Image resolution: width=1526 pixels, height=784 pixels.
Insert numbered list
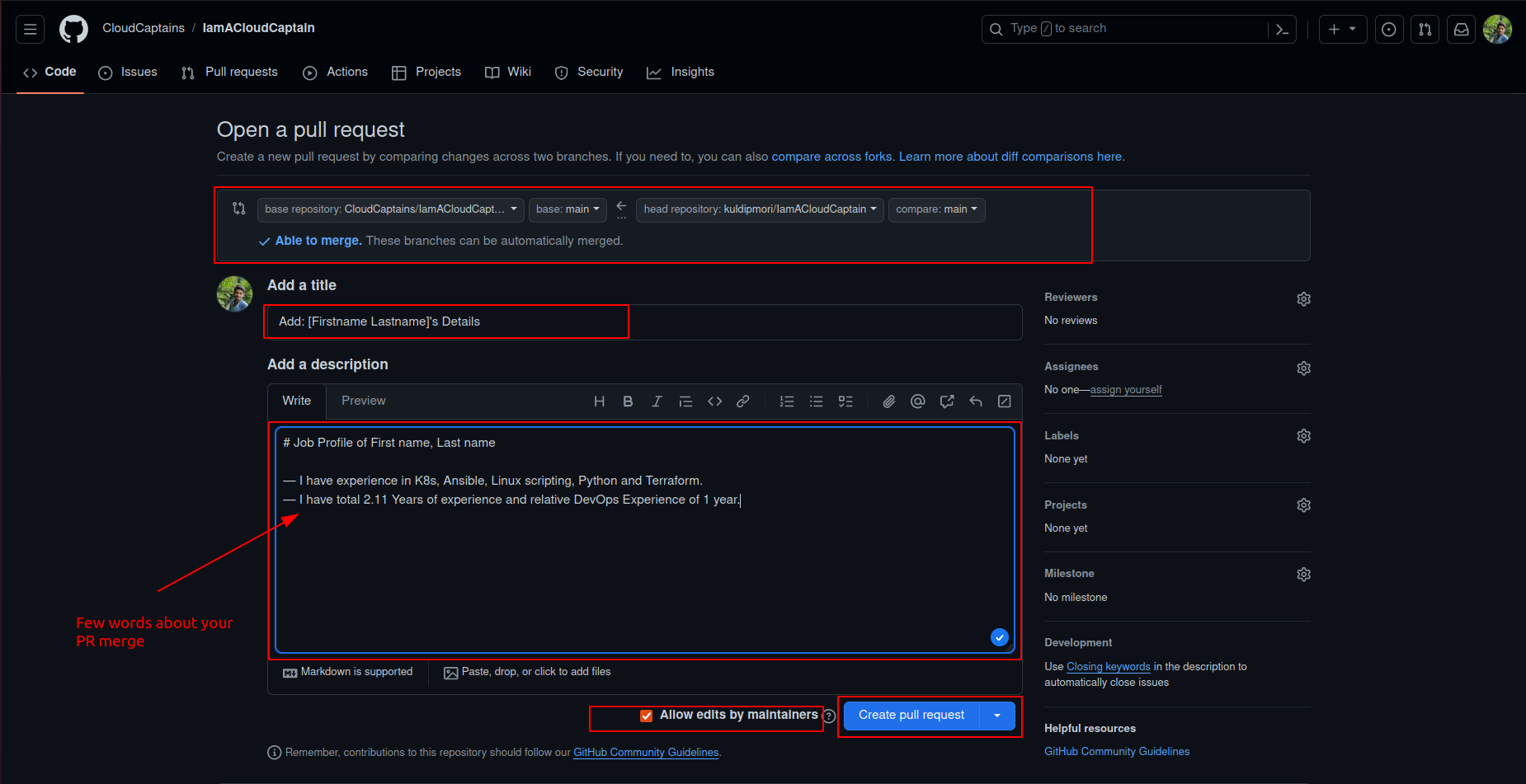click(787, 401)
